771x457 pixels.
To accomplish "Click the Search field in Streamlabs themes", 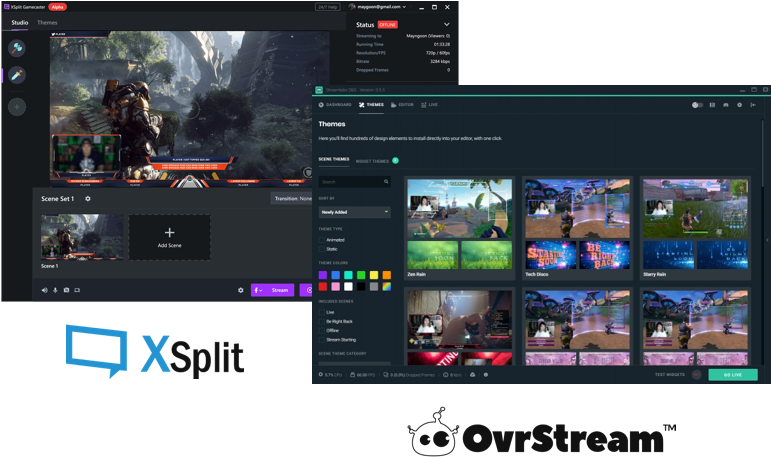I will (x=355, y=182).
